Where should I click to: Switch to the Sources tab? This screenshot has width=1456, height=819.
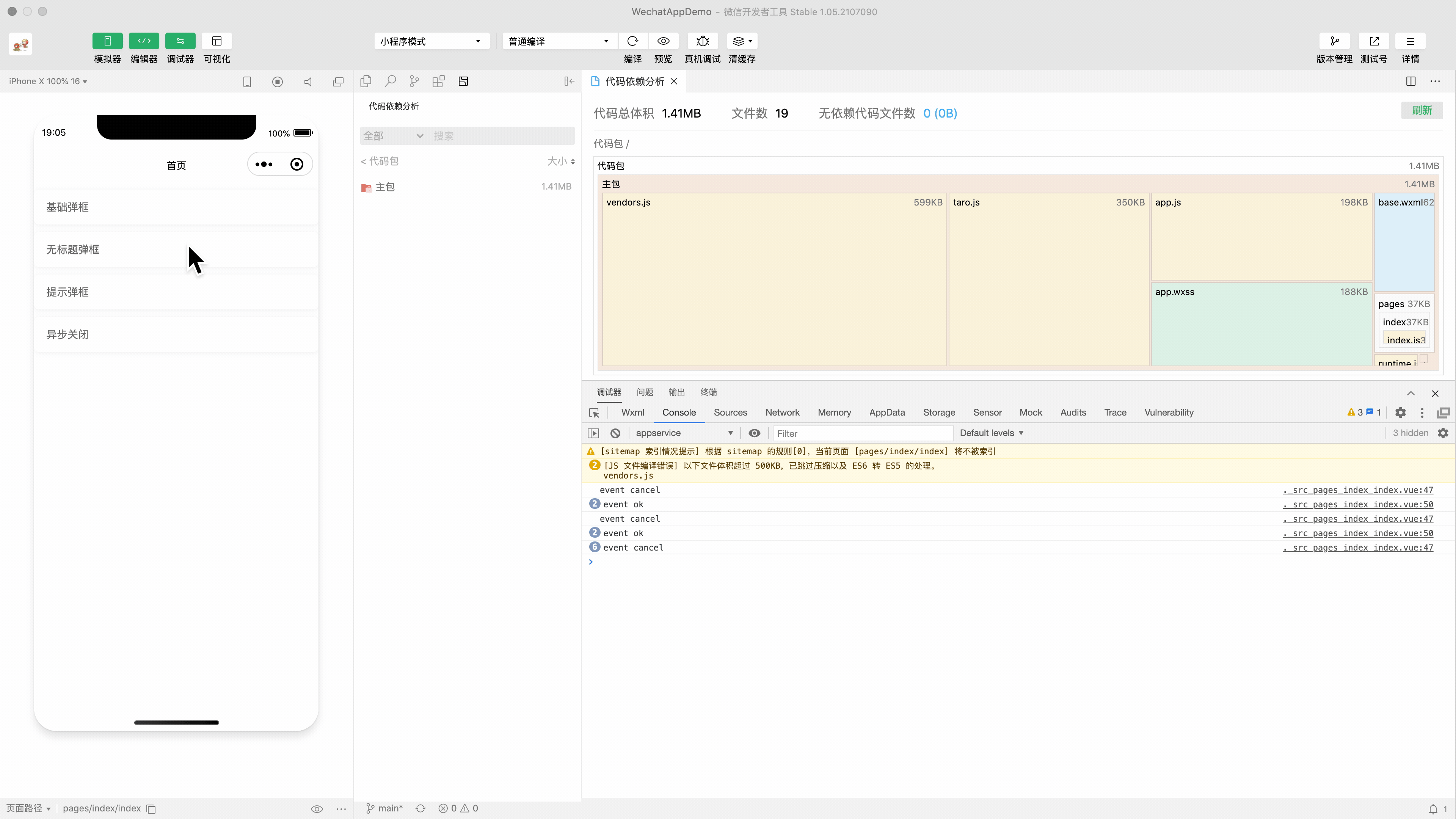(x=730, y=413)
